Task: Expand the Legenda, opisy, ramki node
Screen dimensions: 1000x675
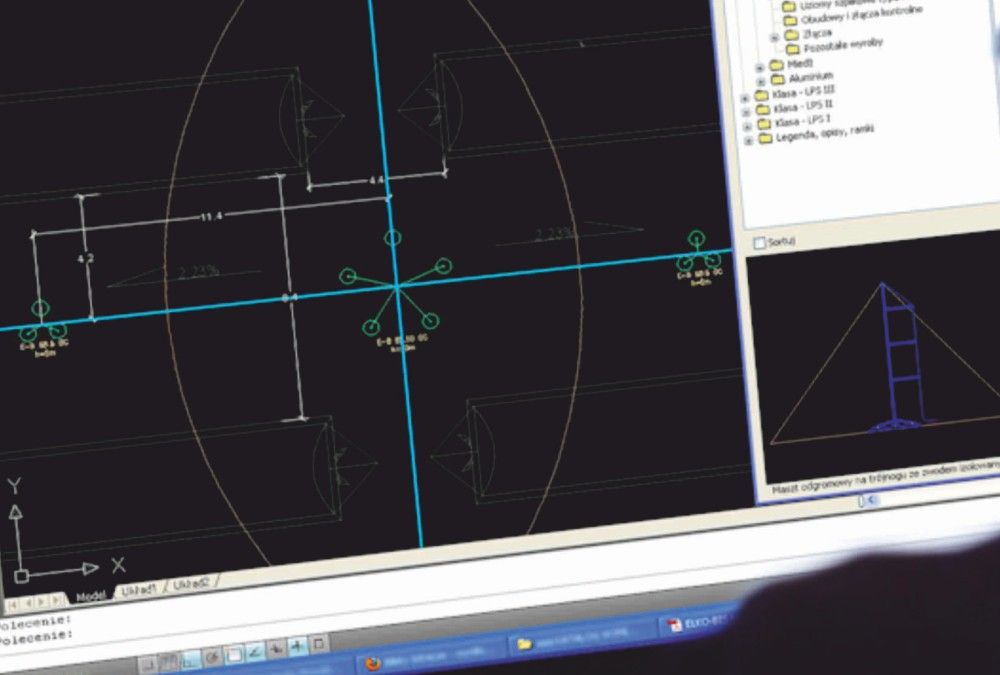Action: [749, 140]
